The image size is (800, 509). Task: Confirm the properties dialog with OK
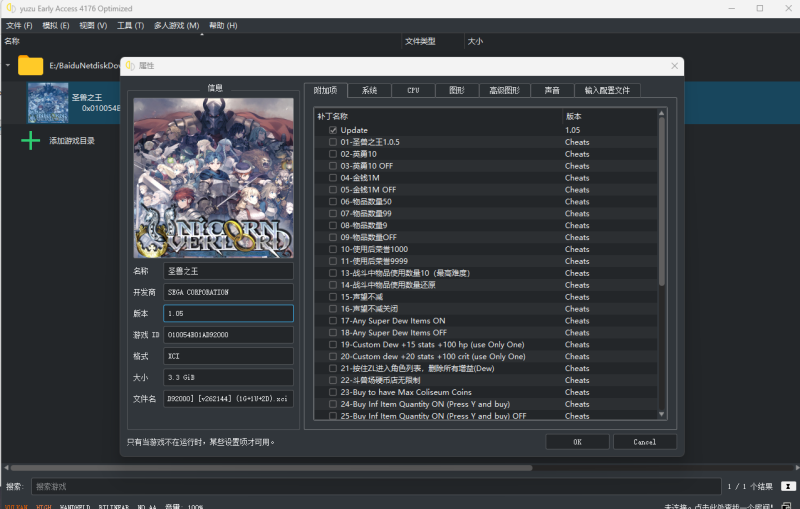coord(577,442)
